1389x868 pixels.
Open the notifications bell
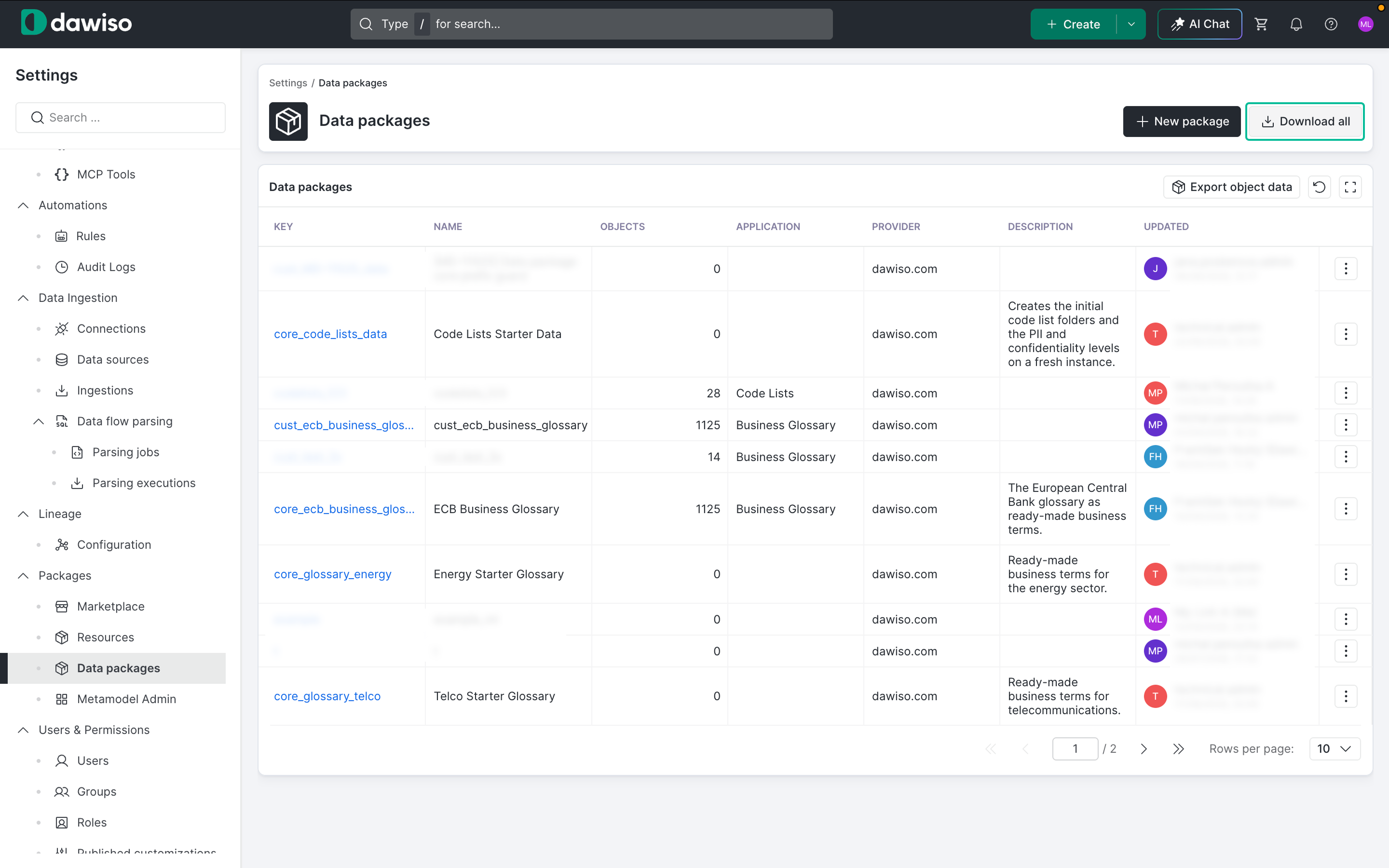(1296, 24)
